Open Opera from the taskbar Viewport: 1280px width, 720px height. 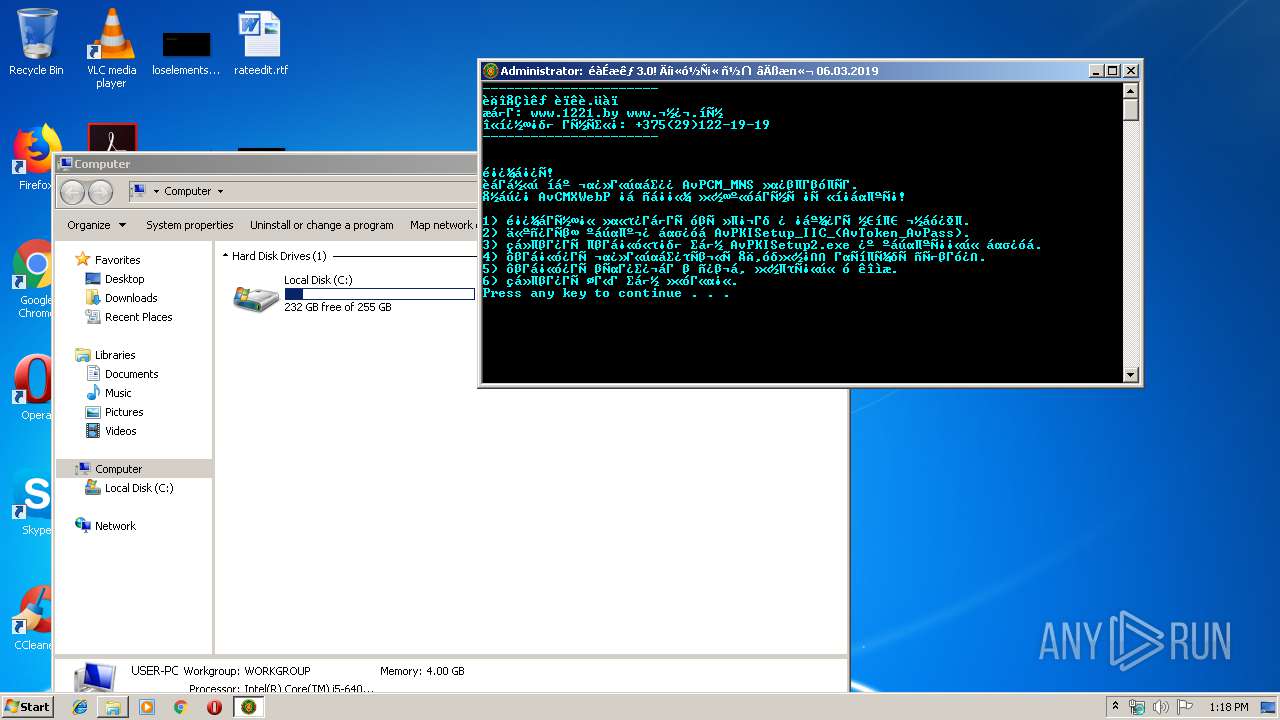214,707
